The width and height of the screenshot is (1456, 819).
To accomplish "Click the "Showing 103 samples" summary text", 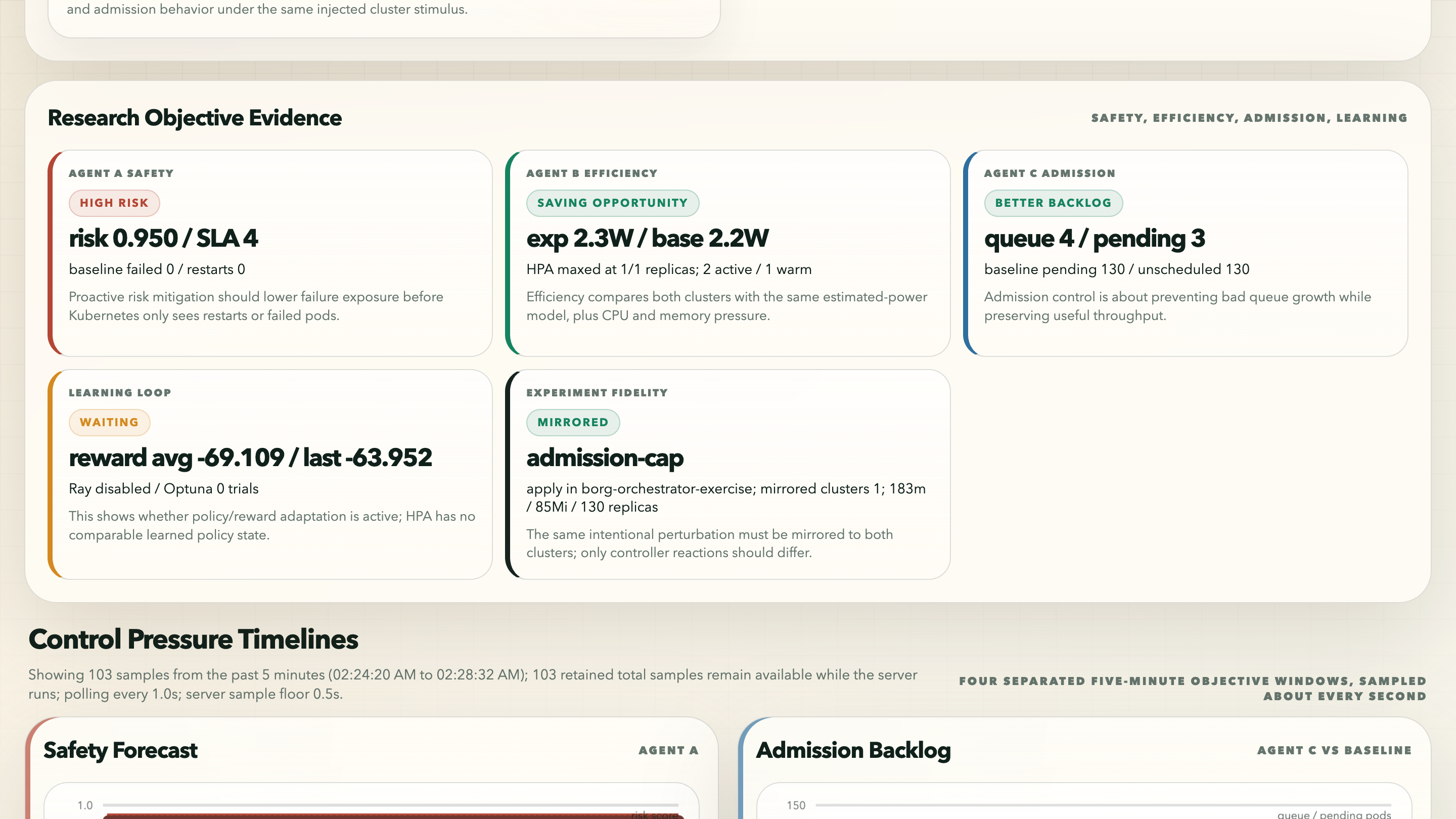I will (x=473, y=684).
